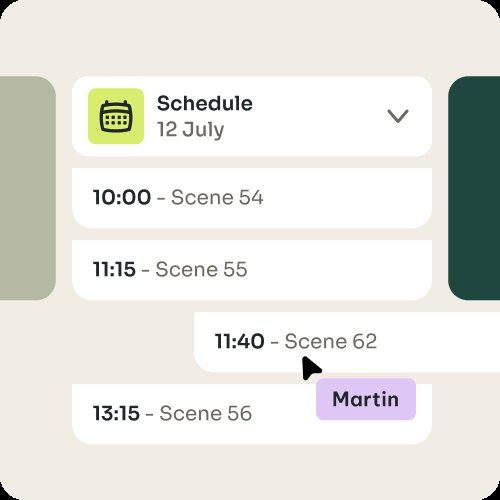Select the Scene 54 text
This screenshot has width=500, height=500.
[217, 197]
